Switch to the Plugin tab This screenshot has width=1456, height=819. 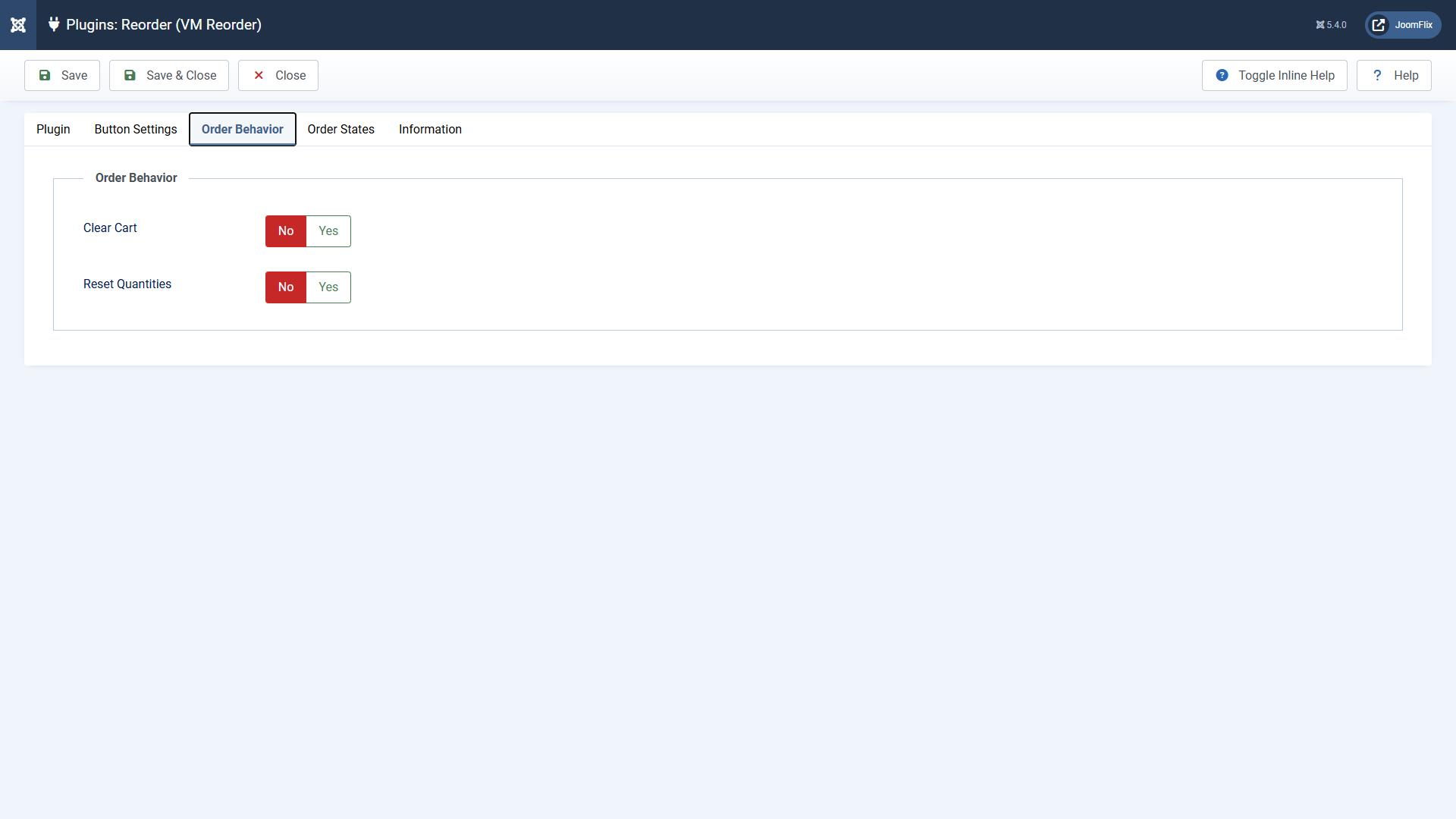pyautogui.click(x=53, y=130)
